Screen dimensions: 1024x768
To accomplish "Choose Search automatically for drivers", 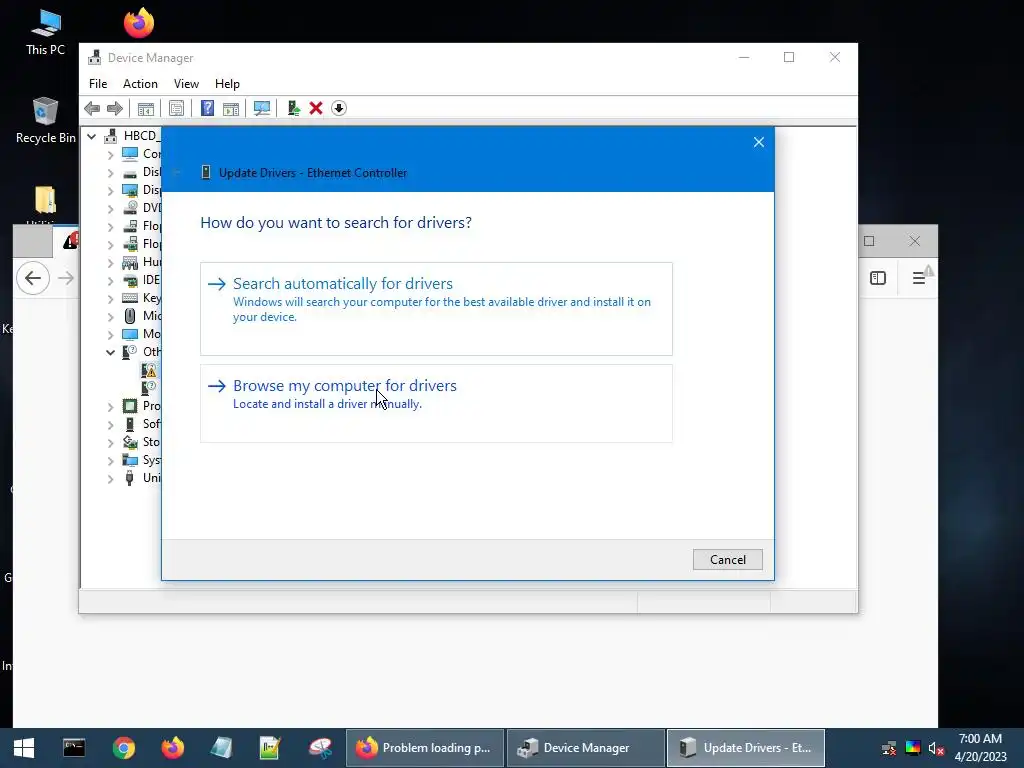I will 436,309.
